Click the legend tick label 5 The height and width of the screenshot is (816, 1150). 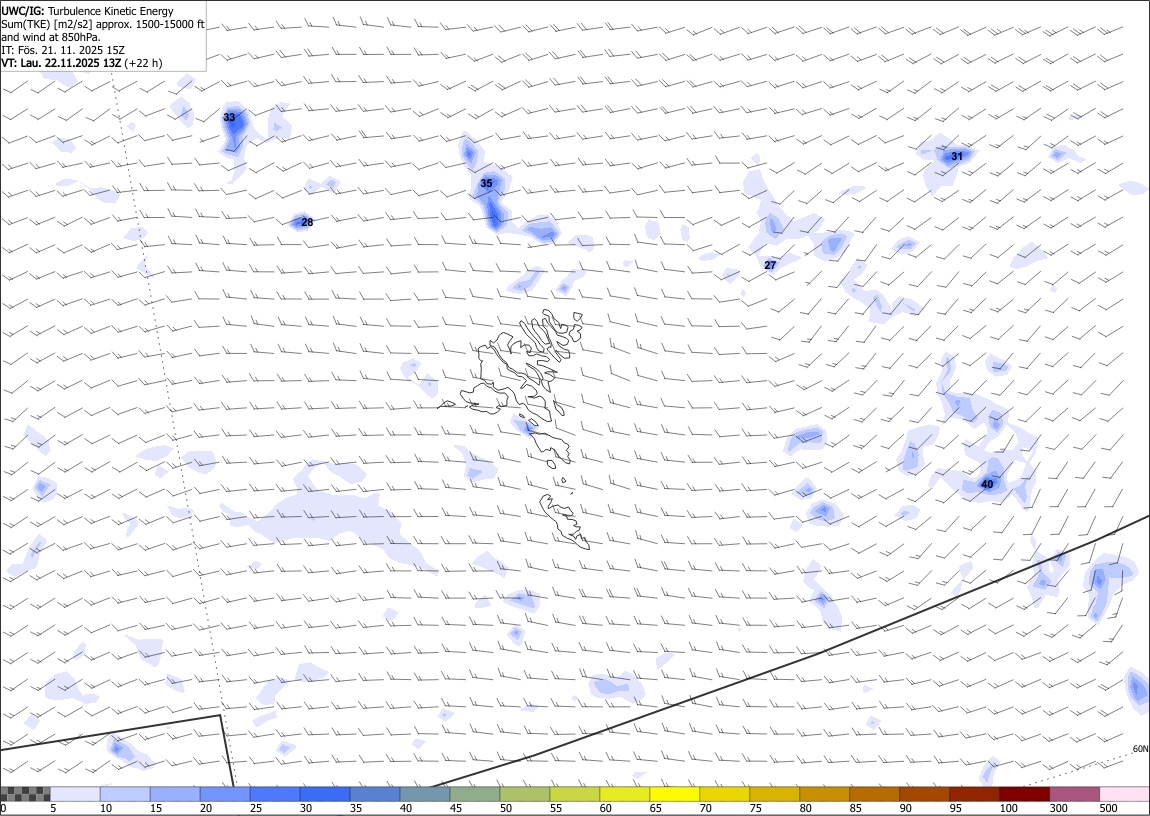[x=53, y=808]
